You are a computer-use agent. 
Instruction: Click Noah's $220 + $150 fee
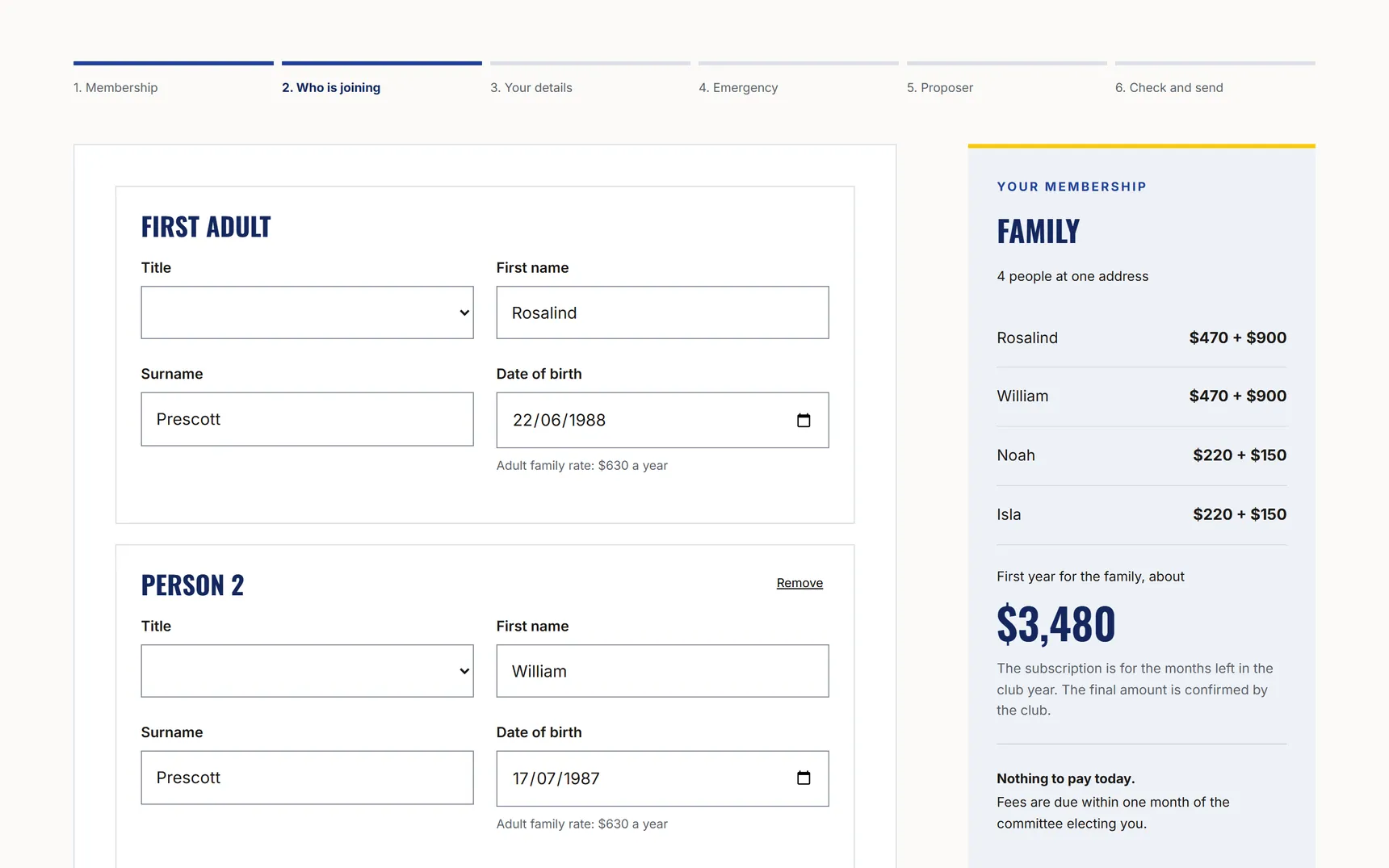click(x=1240, y=455)
